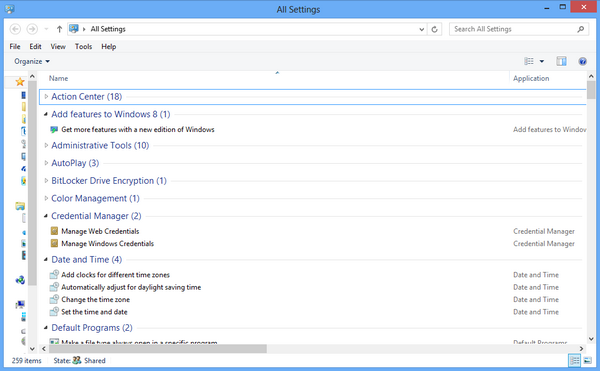Switch to details view using status bar icon
Screen dimensions: 600x371
coord(574,360)
